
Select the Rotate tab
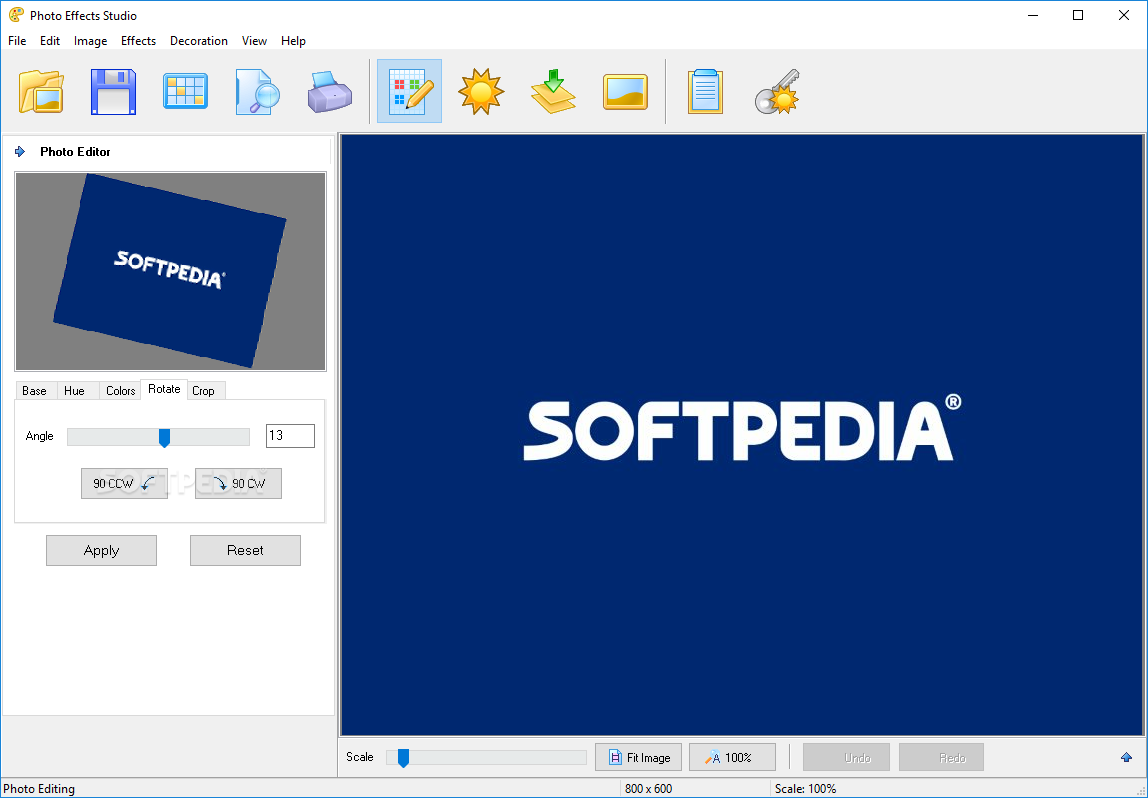tap(164, 389)
